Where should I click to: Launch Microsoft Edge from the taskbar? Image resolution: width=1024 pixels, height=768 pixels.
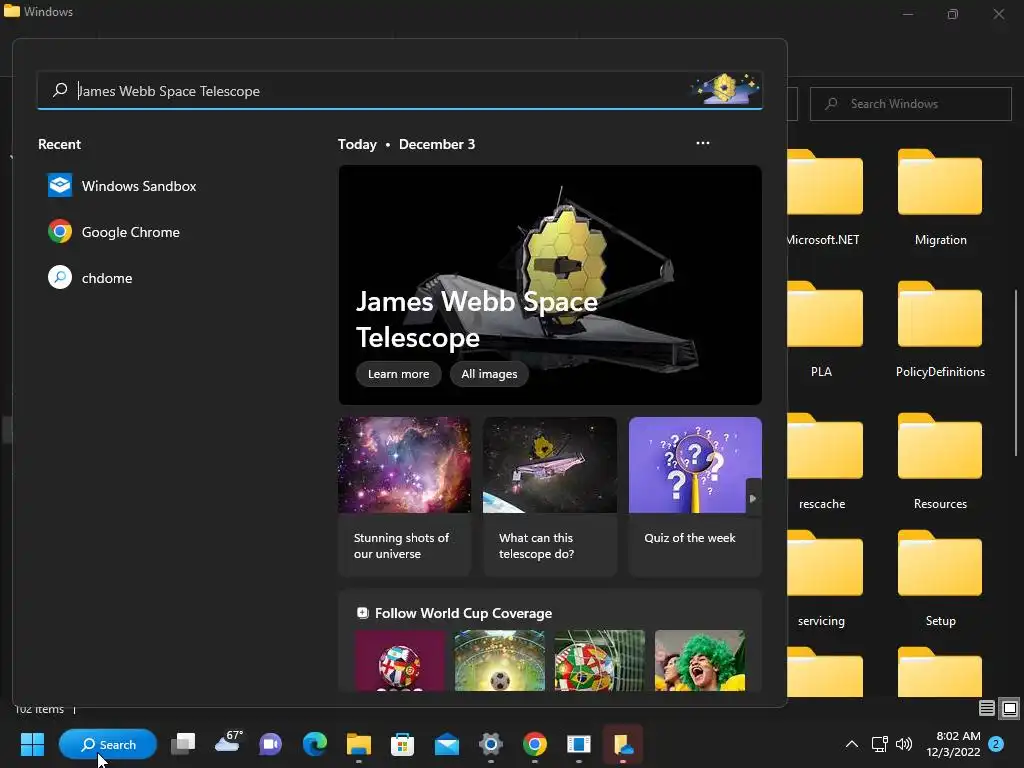coord(315,744)
